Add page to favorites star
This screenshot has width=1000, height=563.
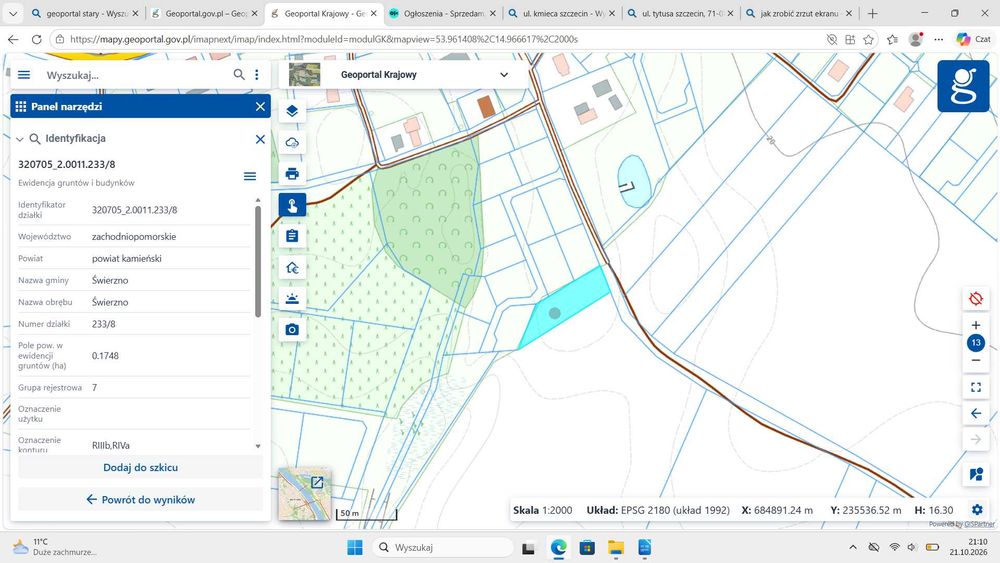click(x=868, y=40)
